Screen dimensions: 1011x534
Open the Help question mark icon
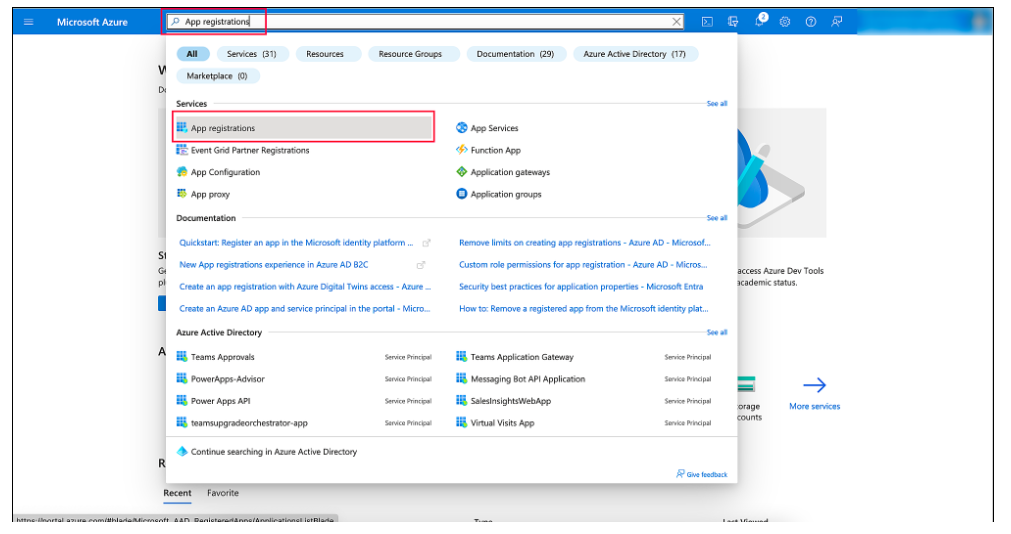coord(811,21)
